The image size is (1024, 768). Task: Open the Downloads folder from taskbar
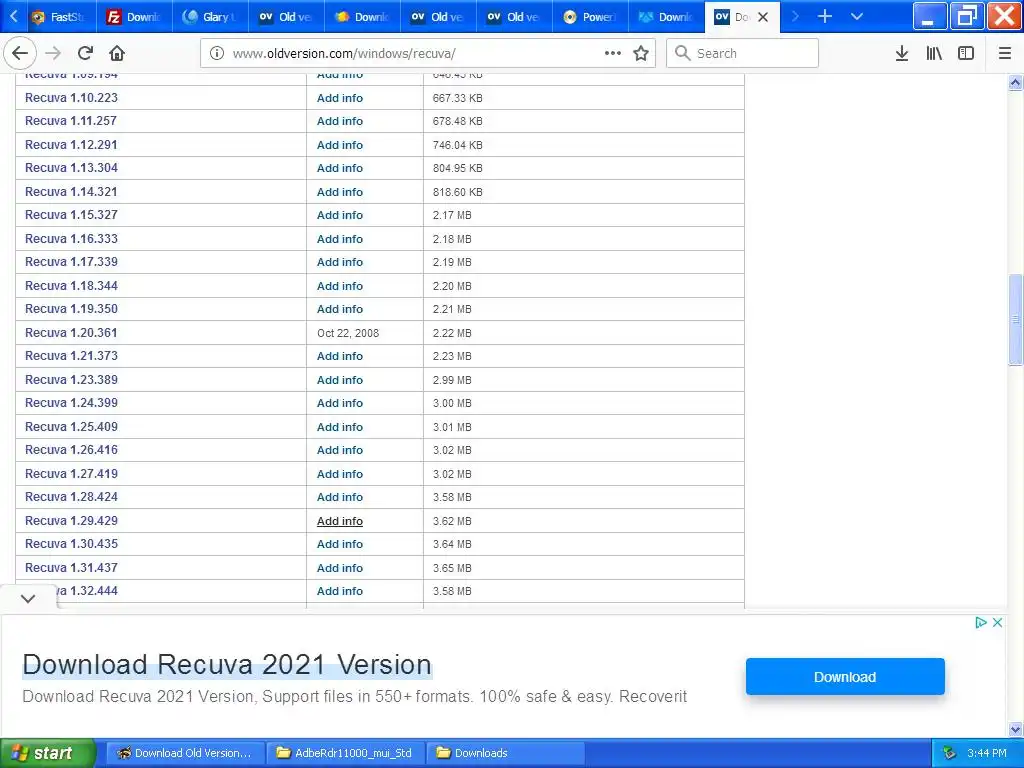tap(505, 753)
